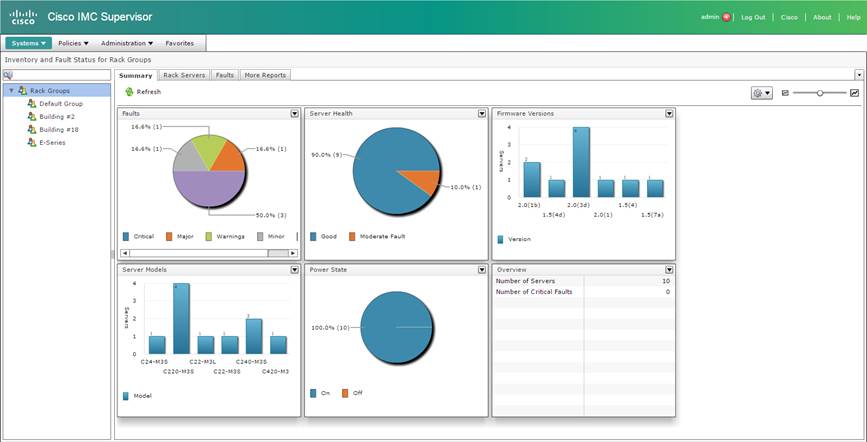Click the Cisco logo in the header
The width and height of the screenshot is (867, 442).
[23, 17]
